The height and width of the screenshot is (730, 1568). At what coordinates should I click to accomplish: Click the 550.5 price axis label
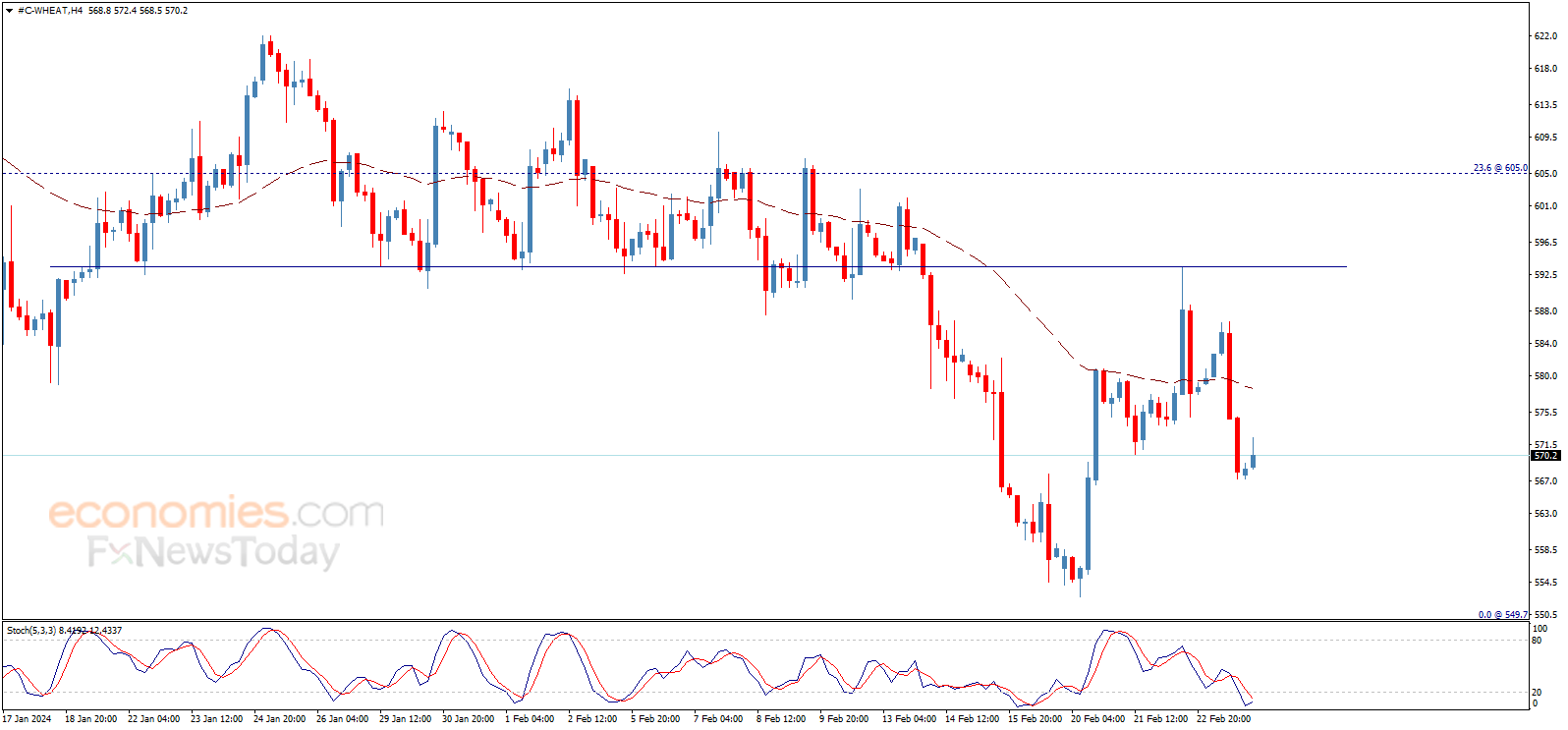coord(1545,615)
